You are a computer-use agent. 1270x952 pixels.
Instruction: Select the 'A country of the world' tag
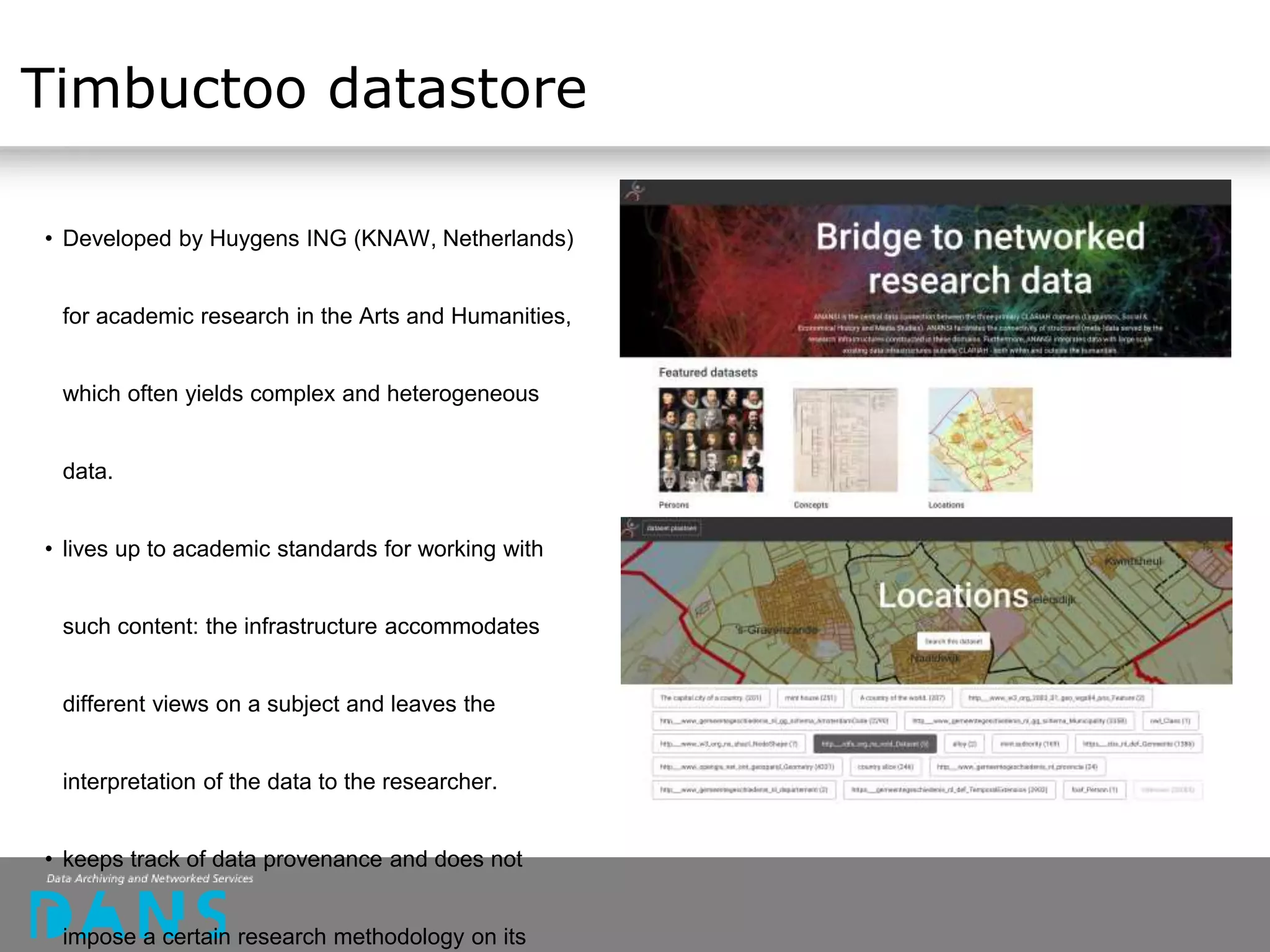click(902, 698)
